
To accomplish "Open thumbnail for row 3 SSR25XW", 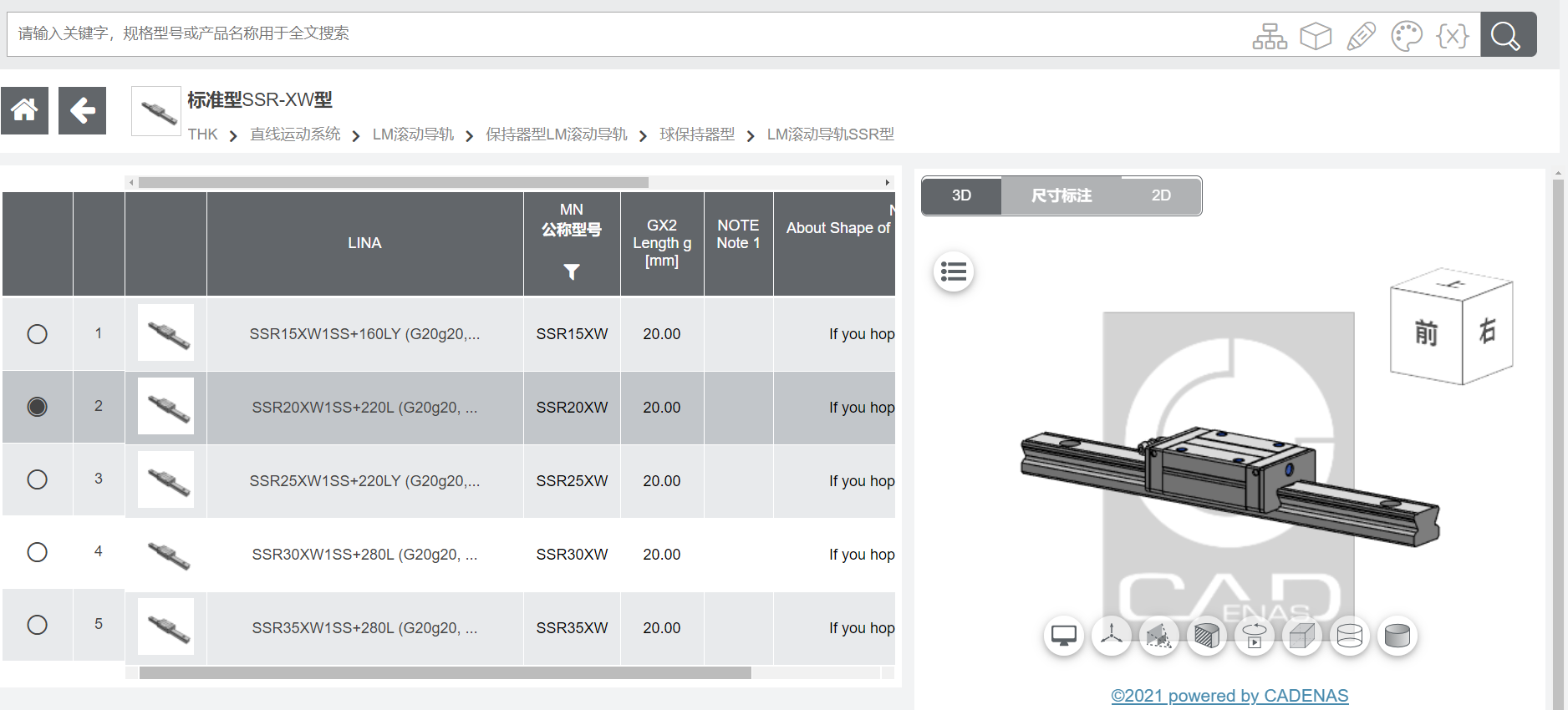I will point(165,480).
